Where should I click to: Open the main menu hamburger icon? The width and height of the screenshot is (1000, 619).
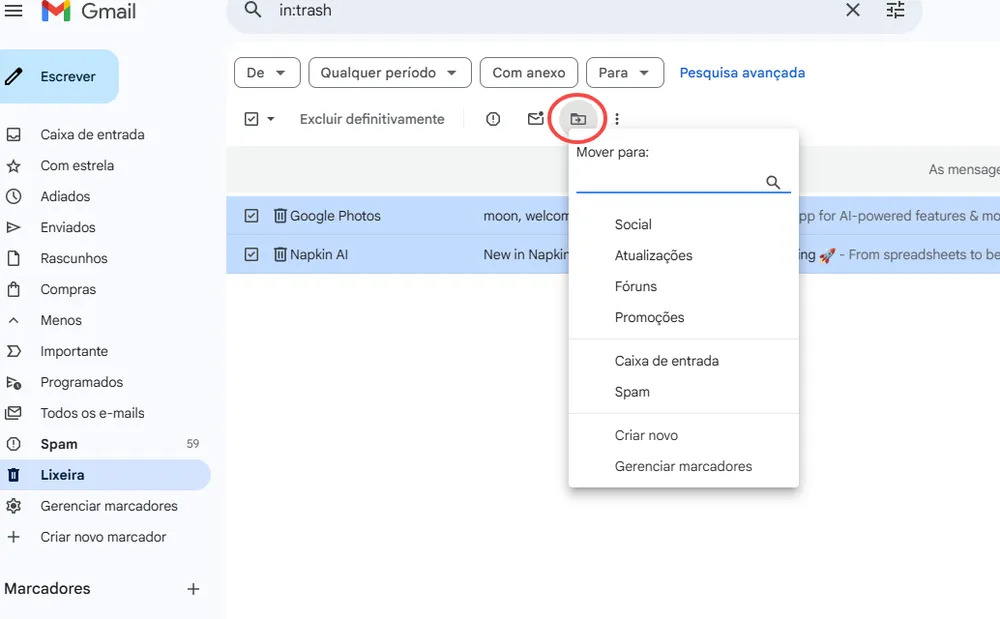pyautogui.click(x=14, y=10)
